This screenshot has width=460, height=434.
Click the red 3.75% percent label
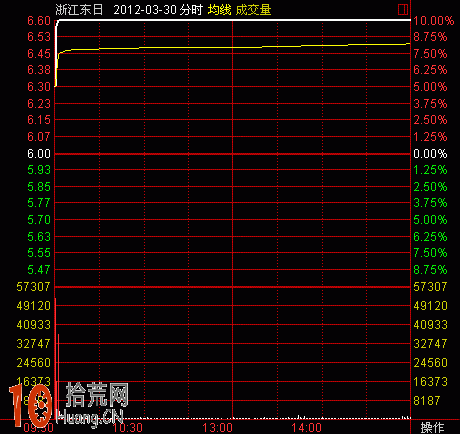tap(430, 104)
